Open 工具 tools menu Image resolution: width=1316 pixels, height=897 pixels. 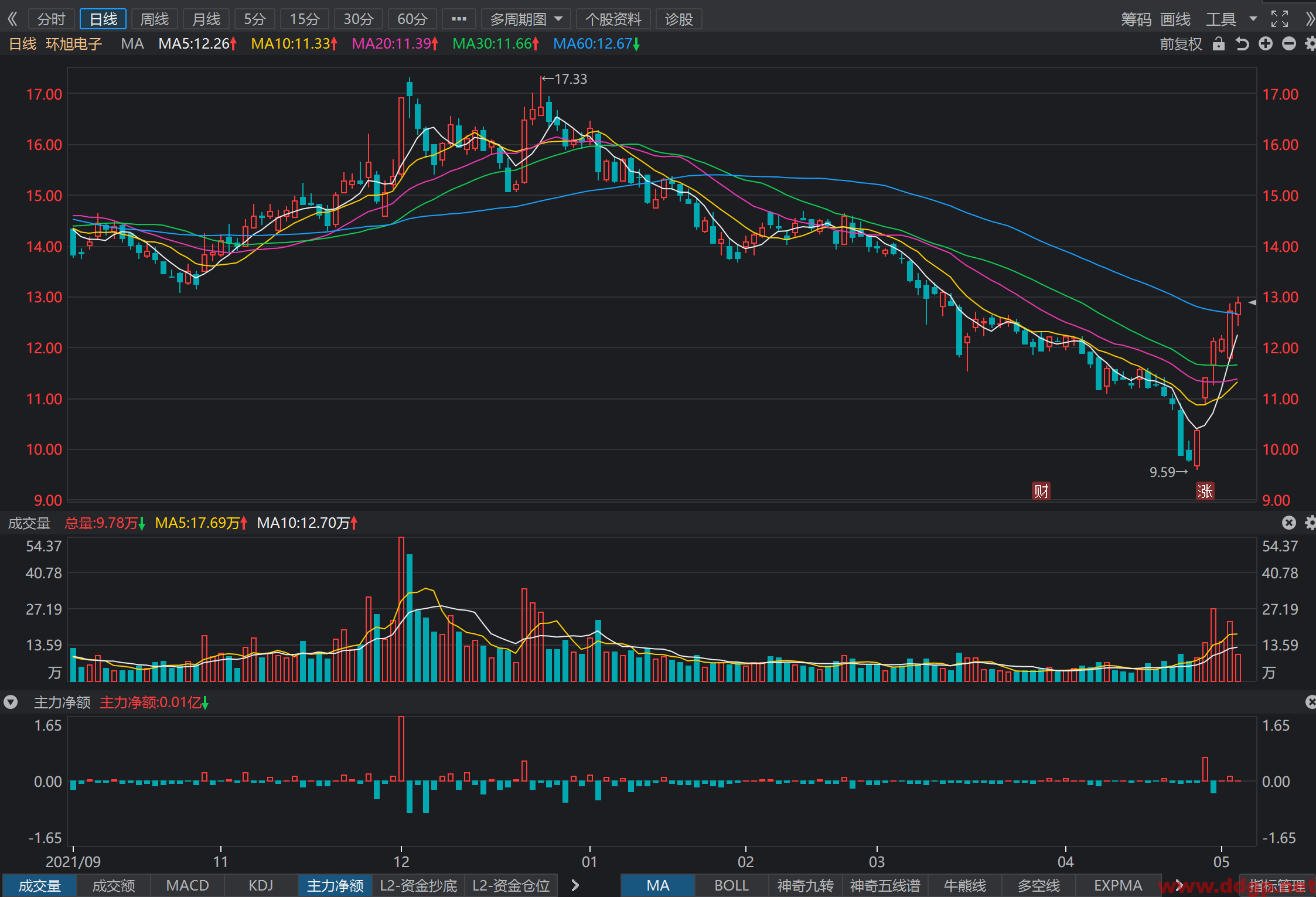click(1221, 19)
